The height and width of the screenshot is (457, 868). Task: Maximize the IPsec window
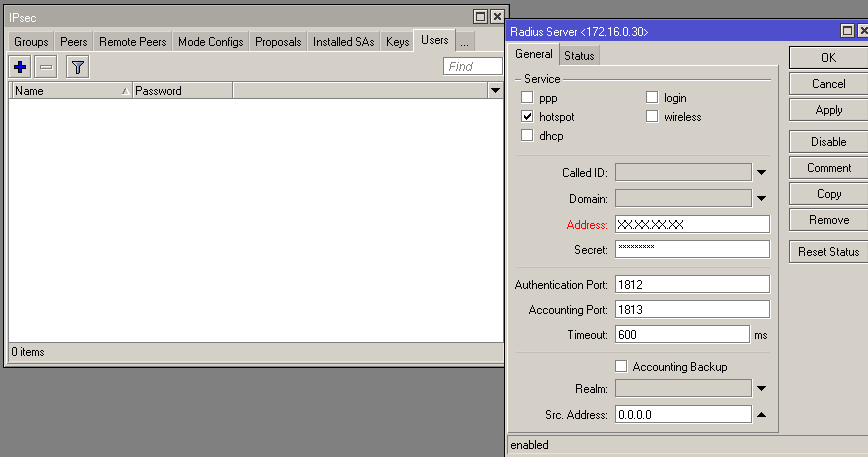[x=480, y=17]
